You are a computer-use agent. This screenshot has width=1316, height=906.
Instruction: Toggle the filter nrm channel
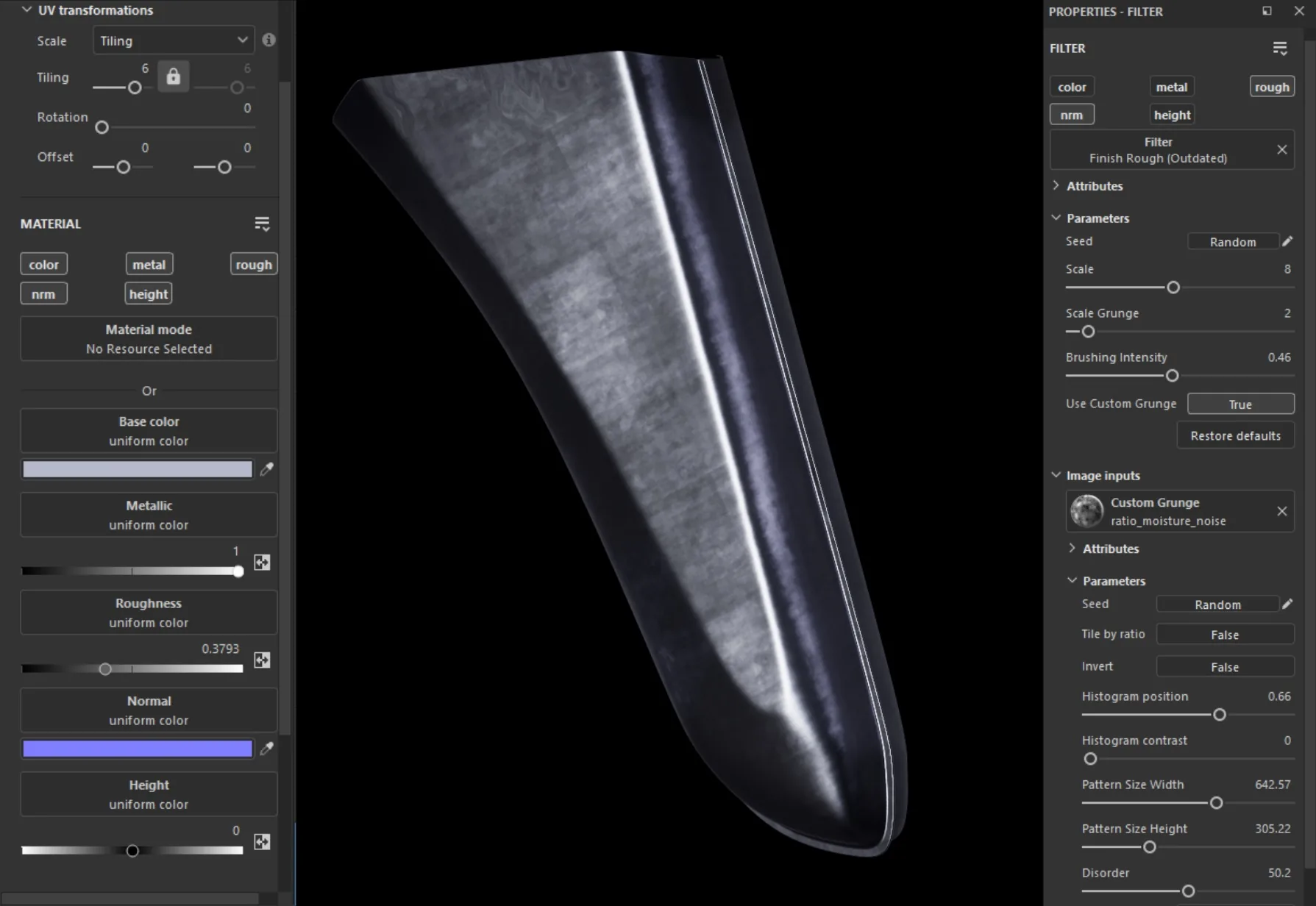coord(1072,115)
